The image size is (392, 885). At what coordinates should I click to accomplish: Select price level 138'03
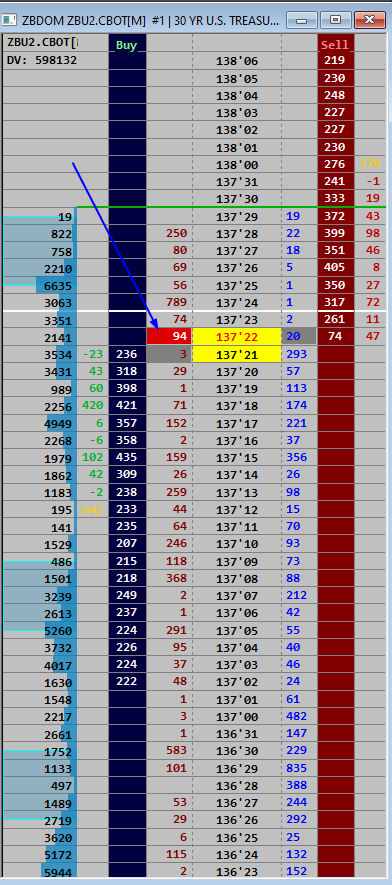click(236, 113)
